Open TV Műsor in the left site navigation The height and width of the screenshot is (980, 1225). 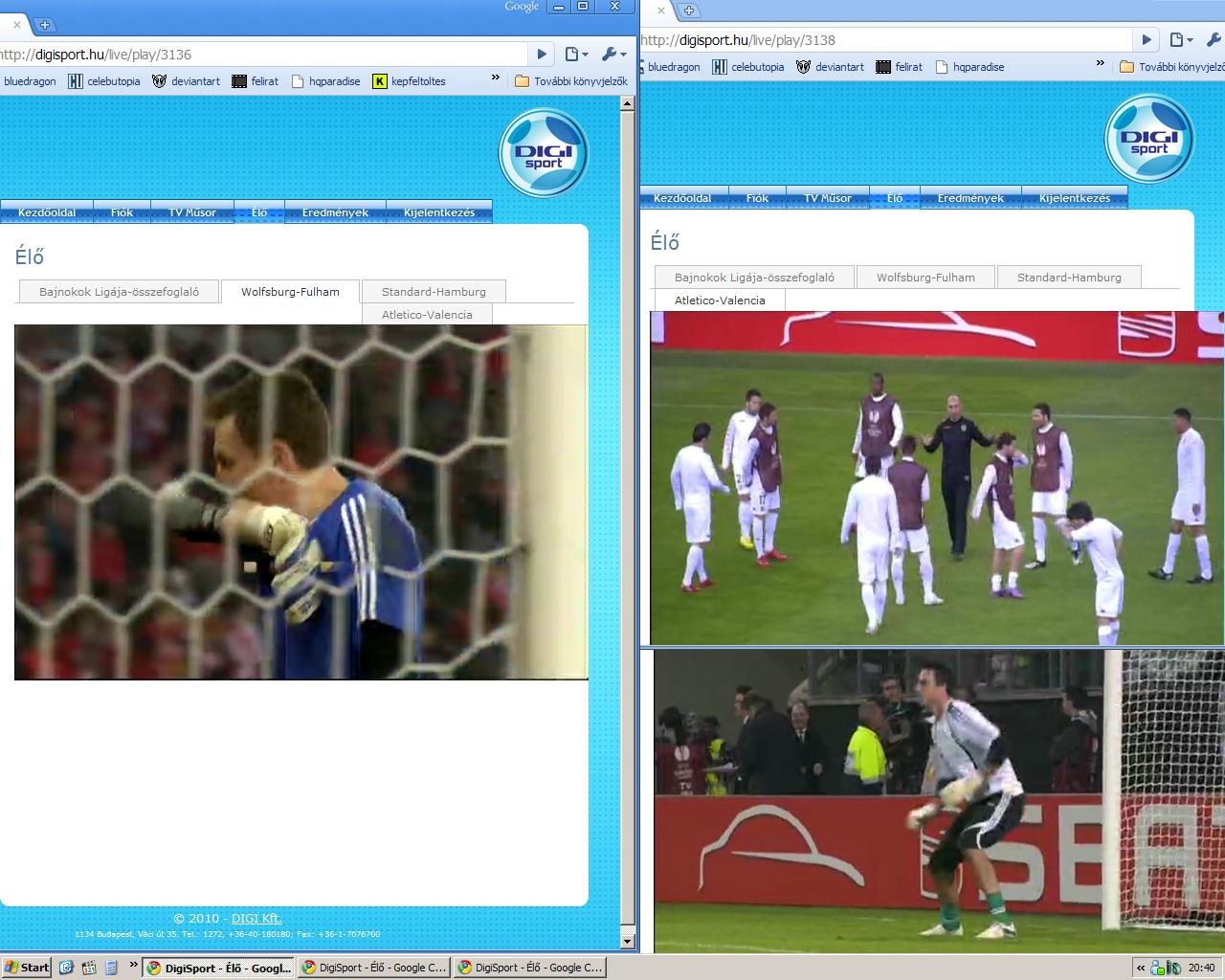tap(192, 212)
